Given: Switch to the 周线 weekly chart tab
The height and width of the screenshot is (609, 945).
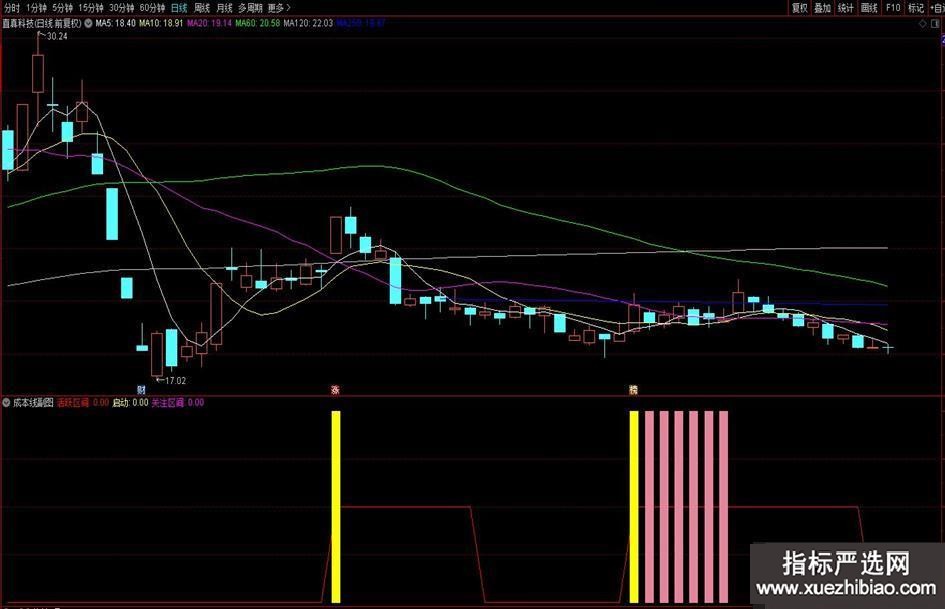Looking at the screenshot, I should tap(202, 8).
